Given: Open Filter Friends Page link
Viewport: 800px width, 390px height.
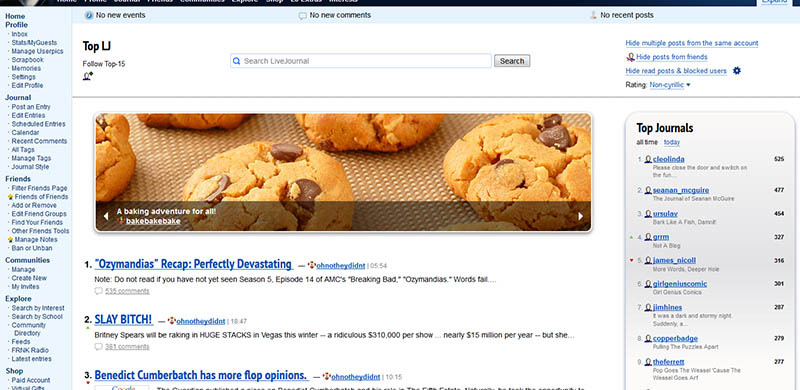Looking at the screenshot, I should click(x=39, y=188).
